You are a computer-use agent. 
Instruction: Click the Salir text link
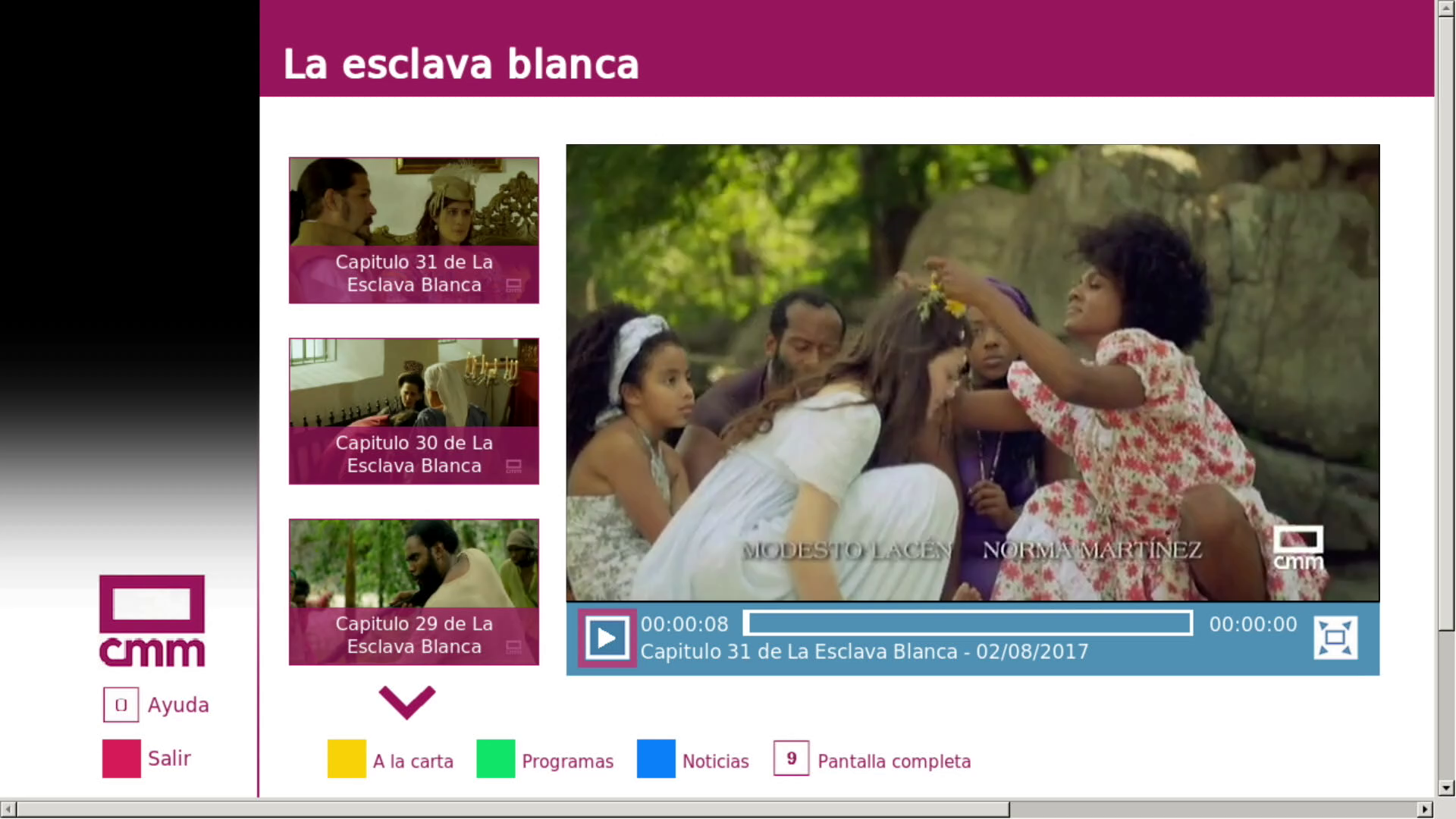(169, 758)
